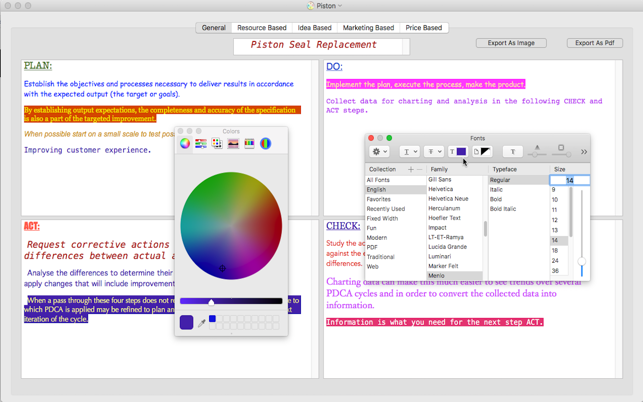Click the document background color button
This screenshot has height=402, width=643.
(482, 151)
